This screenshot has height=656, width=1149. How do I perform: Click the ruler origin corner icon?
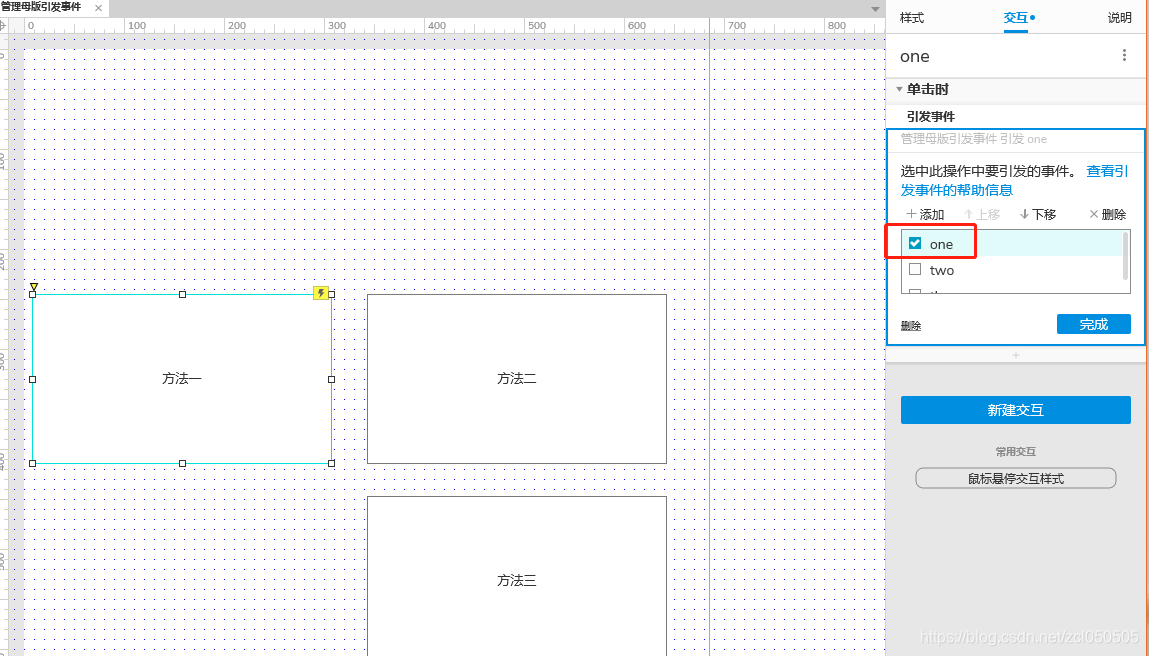click(3, 25)
